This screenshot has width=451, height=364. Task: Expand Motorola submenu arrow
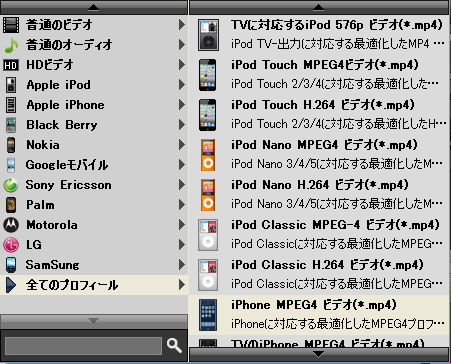182,225
